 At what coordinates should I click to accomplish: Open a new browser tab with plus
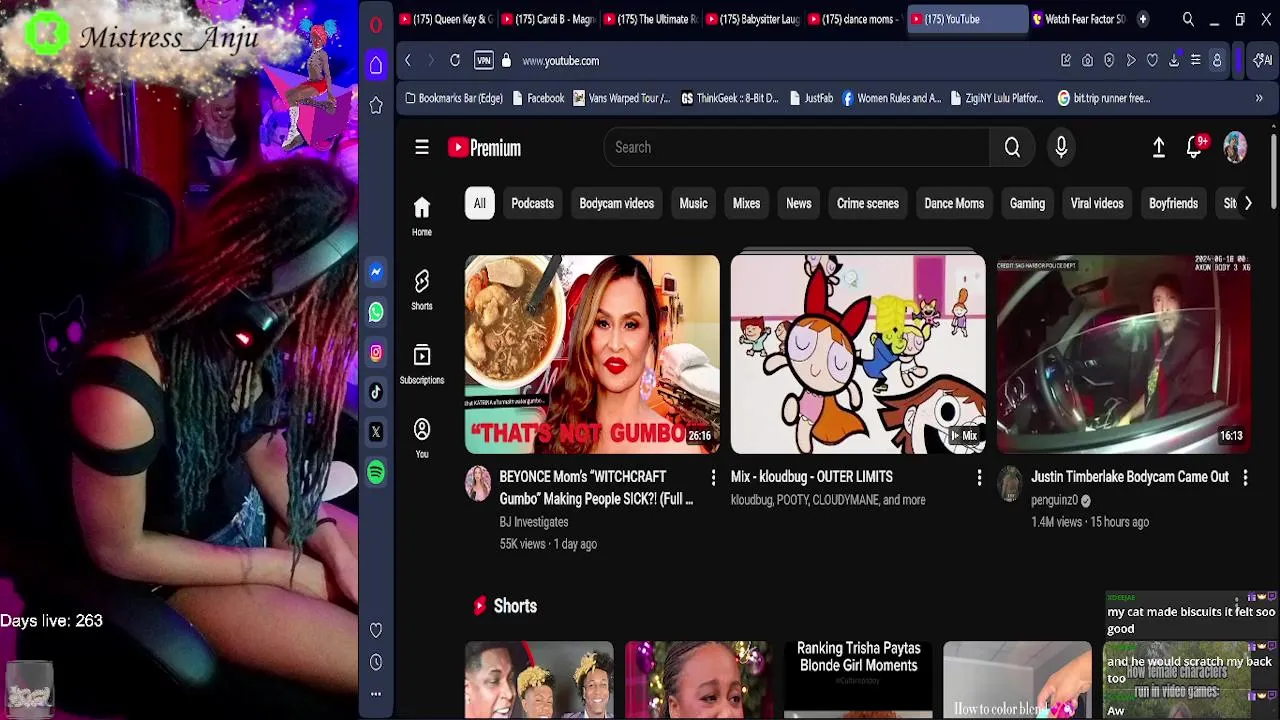click(1142, 19)
